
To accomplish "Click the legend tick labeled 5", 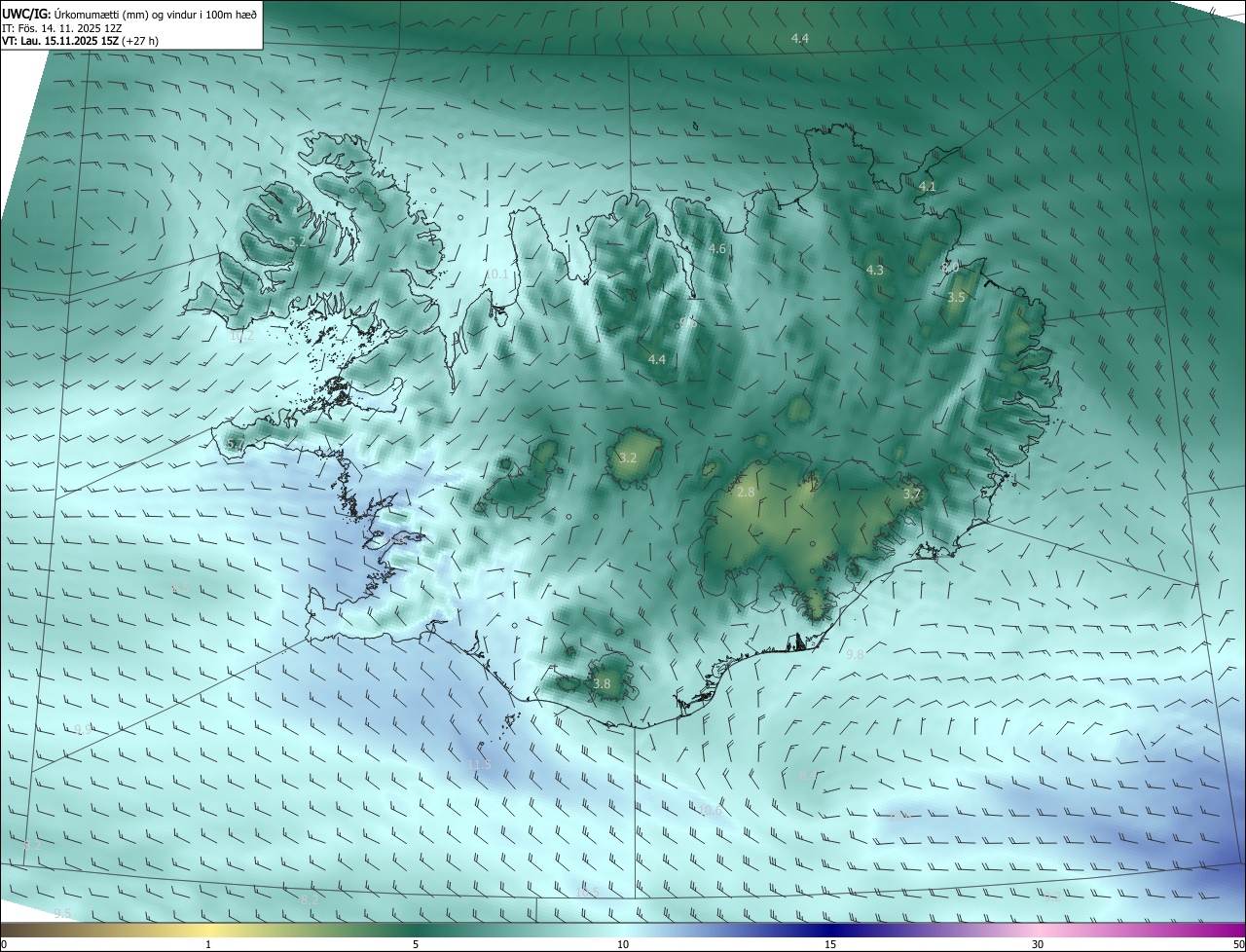I will point(416,944).
